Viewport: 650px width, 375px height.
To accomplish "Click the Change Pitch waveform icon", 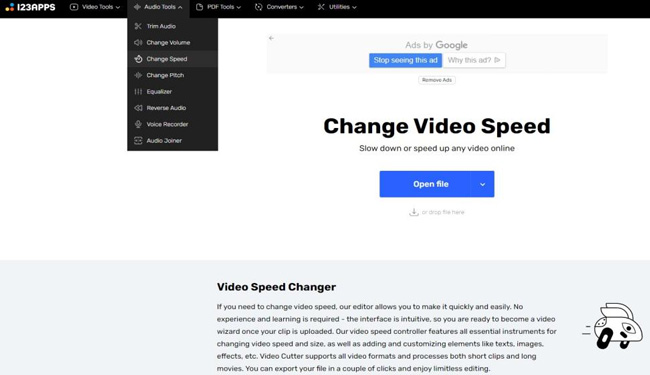I will [x=138, y=75].
